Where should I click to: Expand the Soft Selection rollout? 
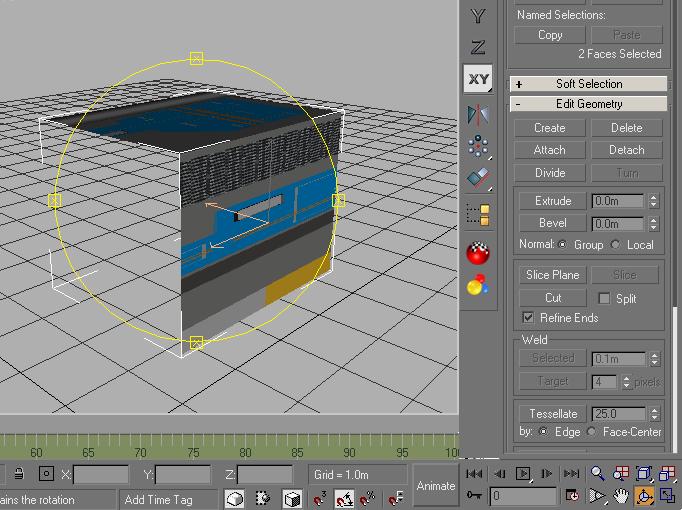(x=588, y=84)
